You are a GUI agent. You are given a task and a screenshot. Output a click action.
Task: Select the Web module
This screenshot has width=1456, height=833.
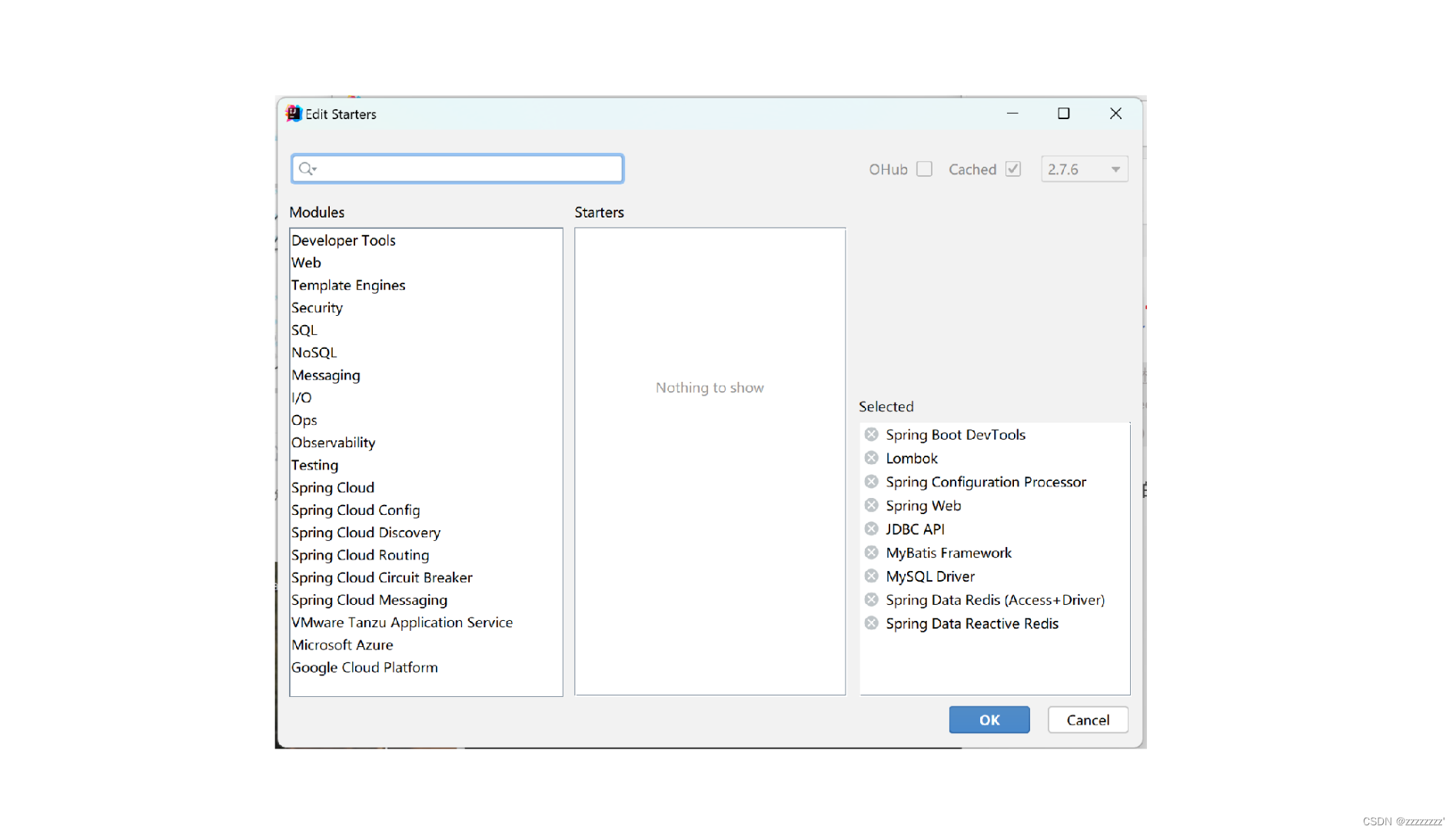[x=426, y=263]
